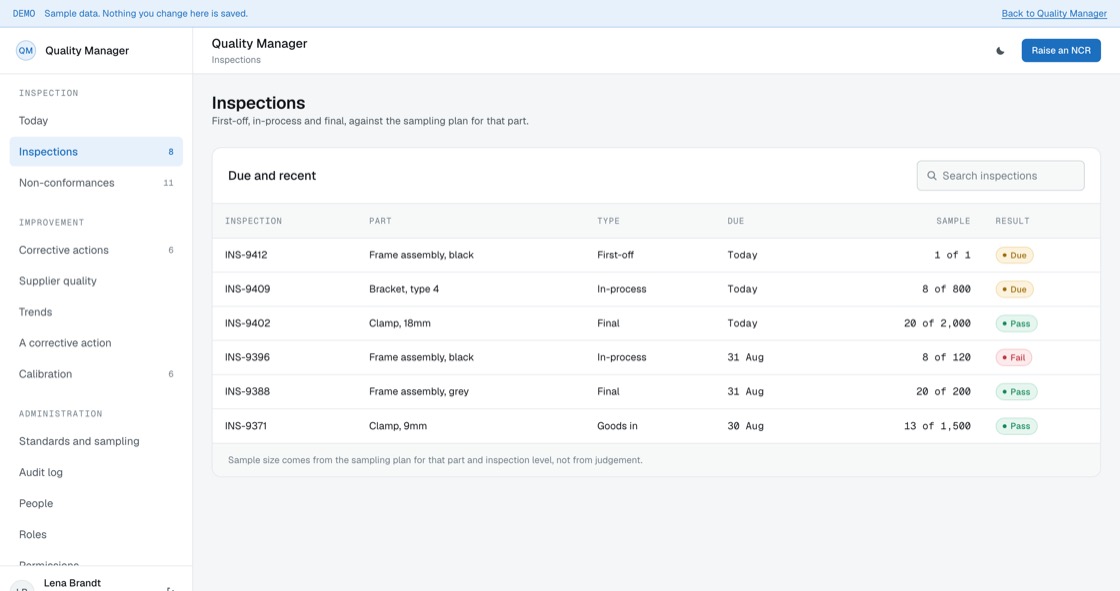Go to Standards and sampling

pyautogui.click(x=96, y=442)
